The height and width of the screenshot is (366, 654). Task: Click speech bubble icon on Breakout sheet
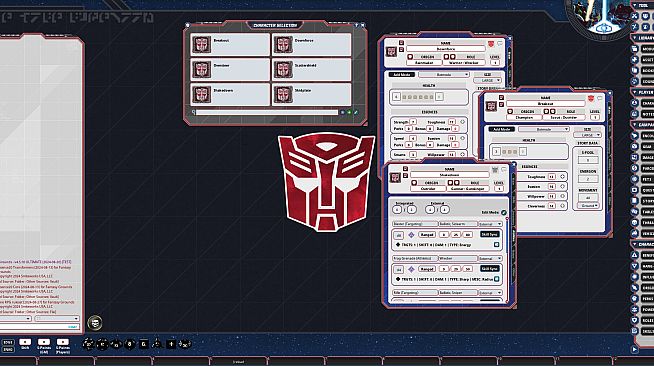(x=600, y=98)
